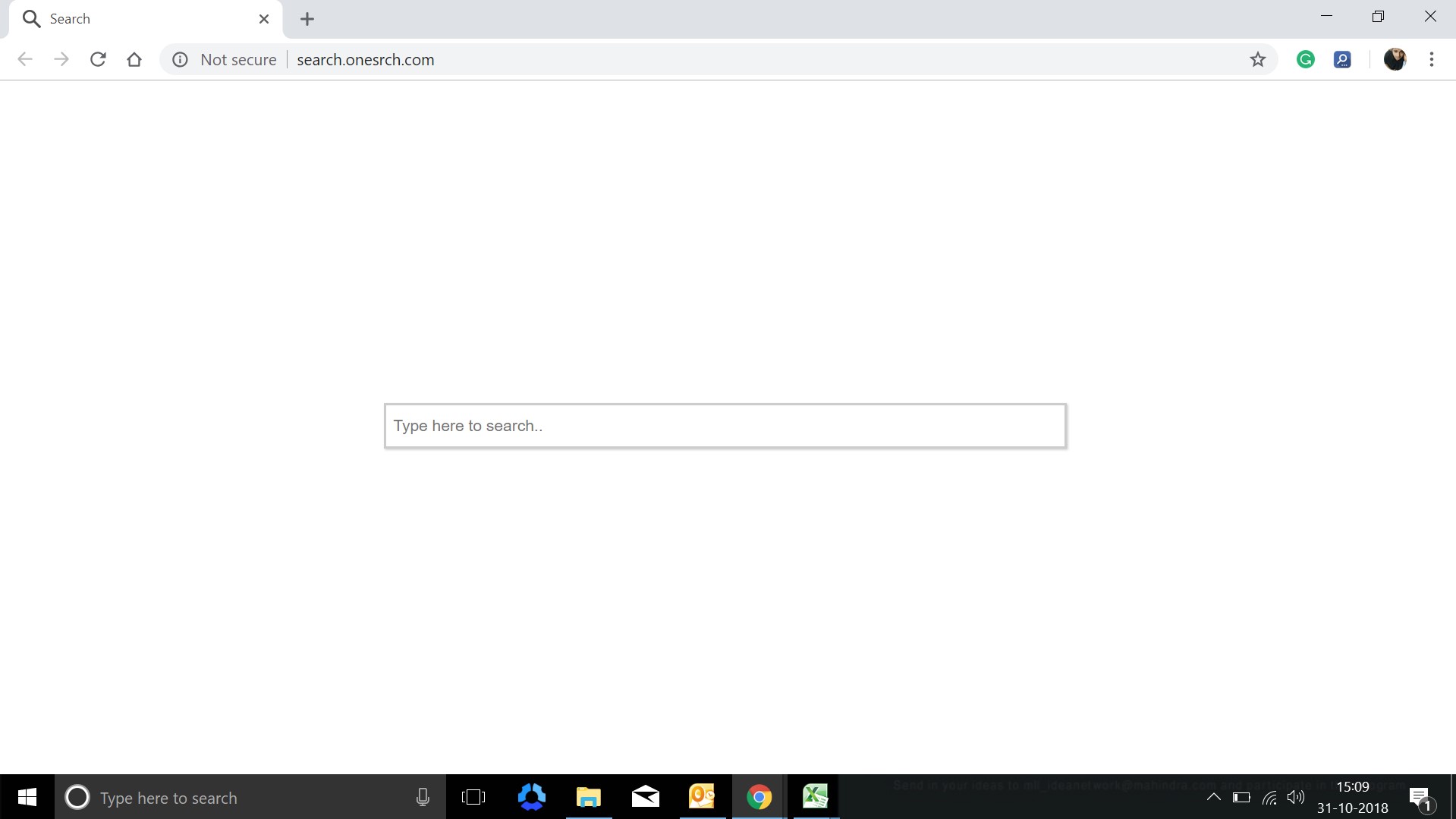Viewport: 1456px width, 819px height.
Task: Activate Cortana voice search microphone
Action: [422, 797]
